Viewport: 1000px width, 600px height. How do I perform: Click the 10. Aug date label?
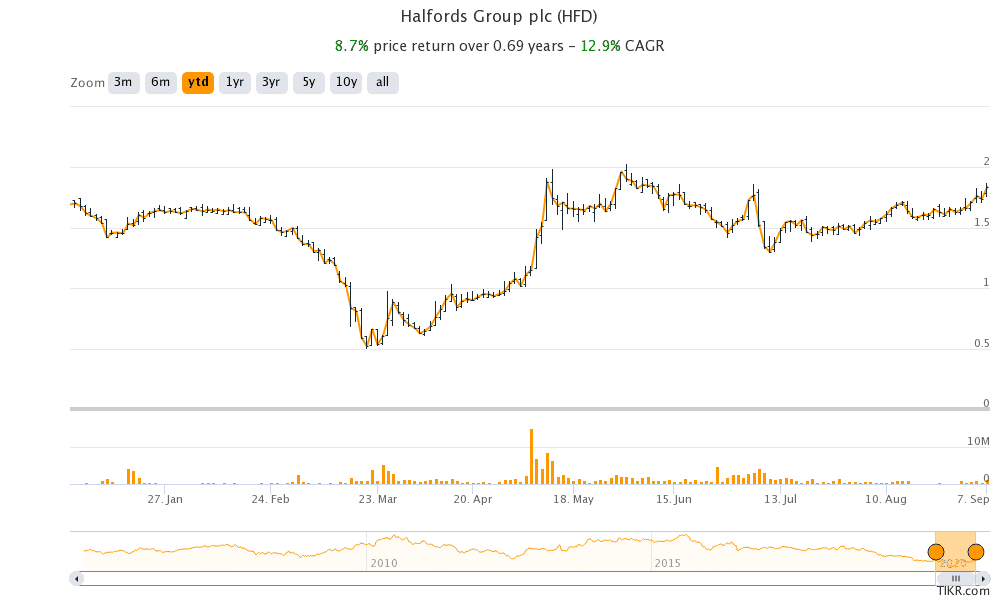pyautogui.click(x=886, y=499)
